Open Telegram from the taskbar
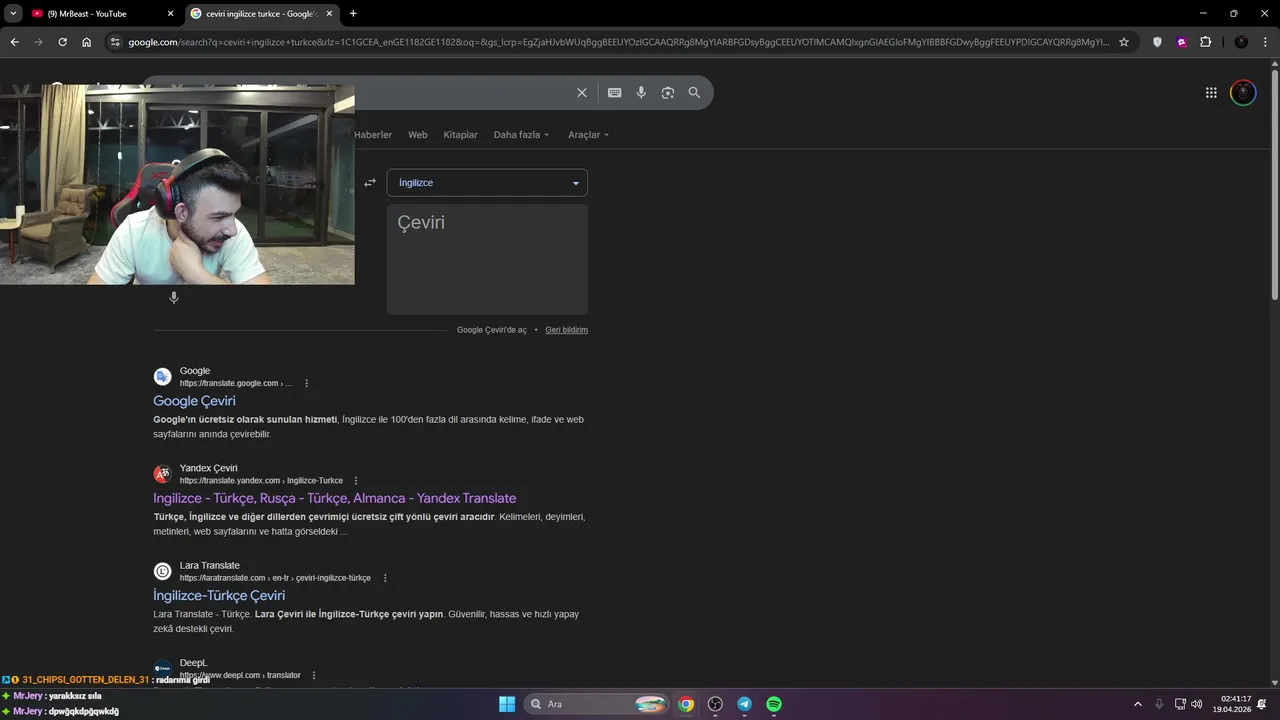 (x=744, y=704)
